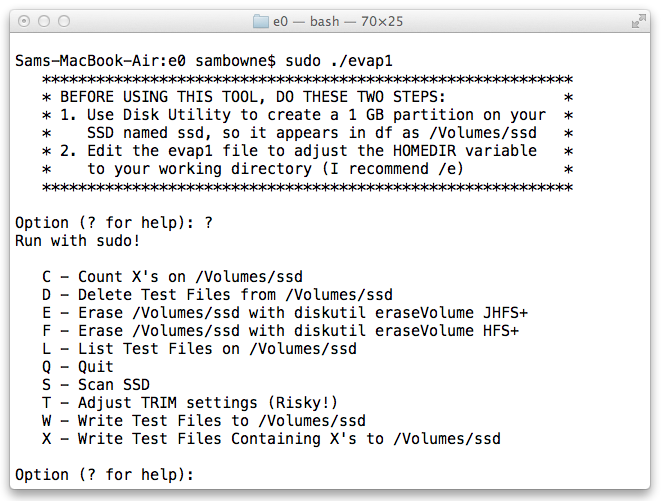Click the "sudo ./evap1" command text
The image size is (663, 501).
[340, 61]
